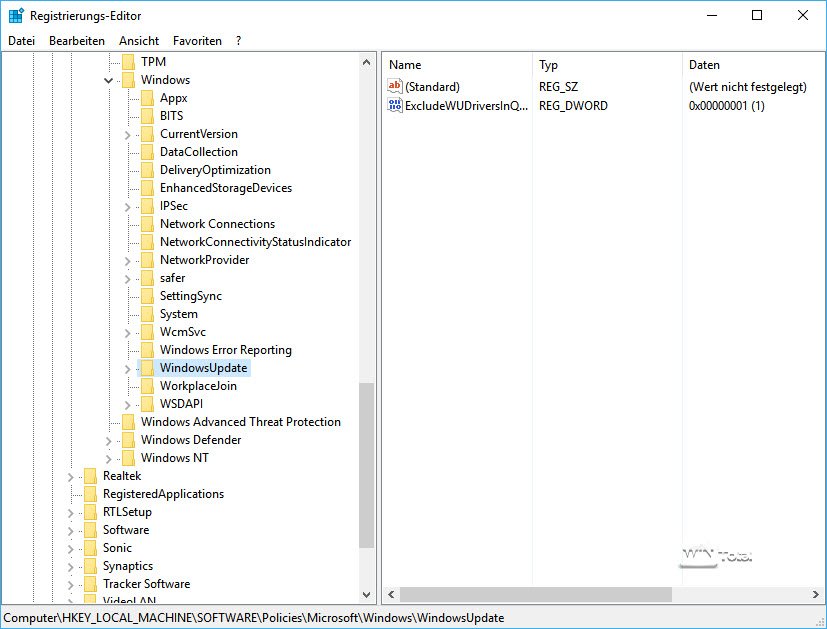Viewport: 827px width, 629px height.
Task: Click the 0x00000001 (1) data cell
Action: click(x=727, y=105)
